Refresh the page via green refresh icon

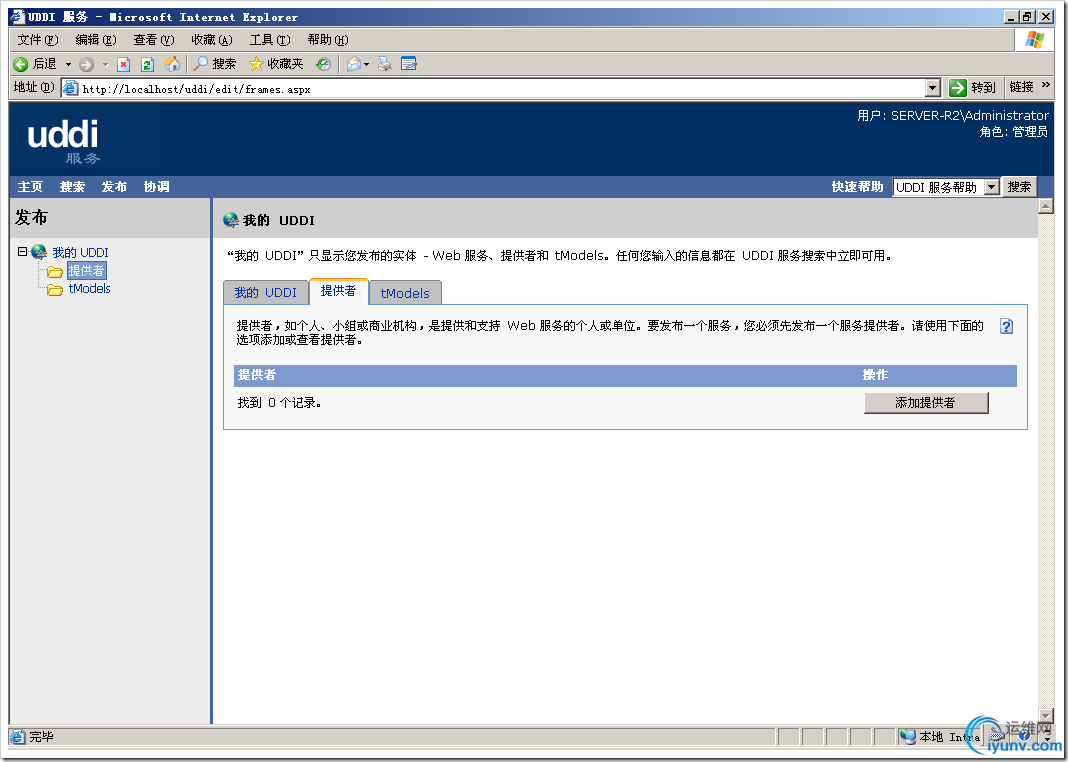pyautogui.click(x=147, y=64)
